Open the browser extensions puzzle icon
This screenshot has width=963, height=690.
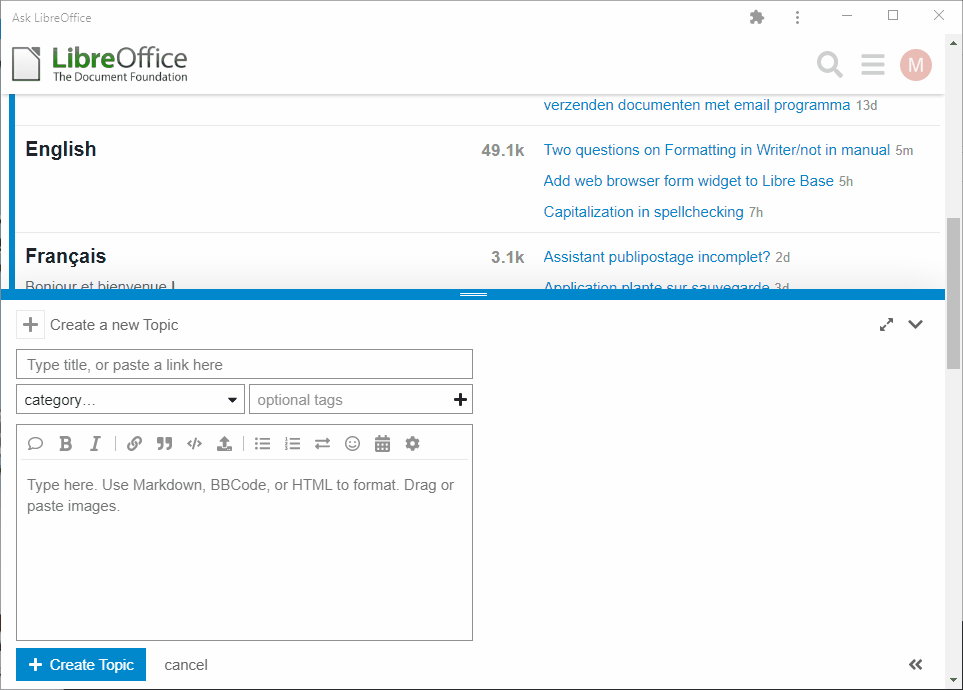click(x=757, y=17)
